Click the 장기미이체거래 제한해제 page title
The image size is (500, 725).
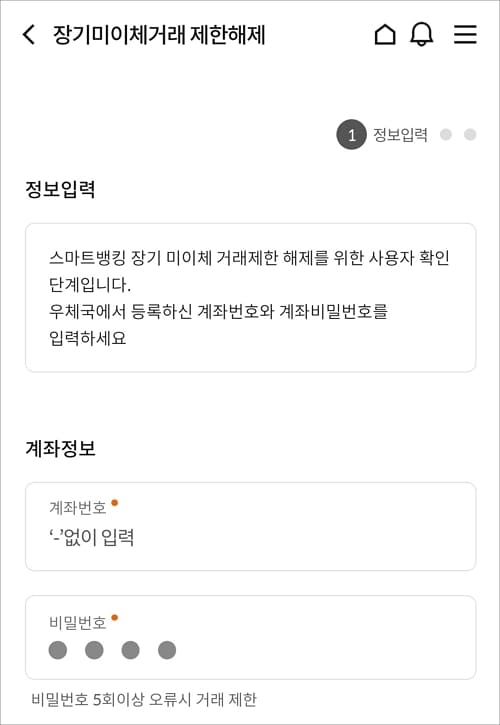coord(159,35)
